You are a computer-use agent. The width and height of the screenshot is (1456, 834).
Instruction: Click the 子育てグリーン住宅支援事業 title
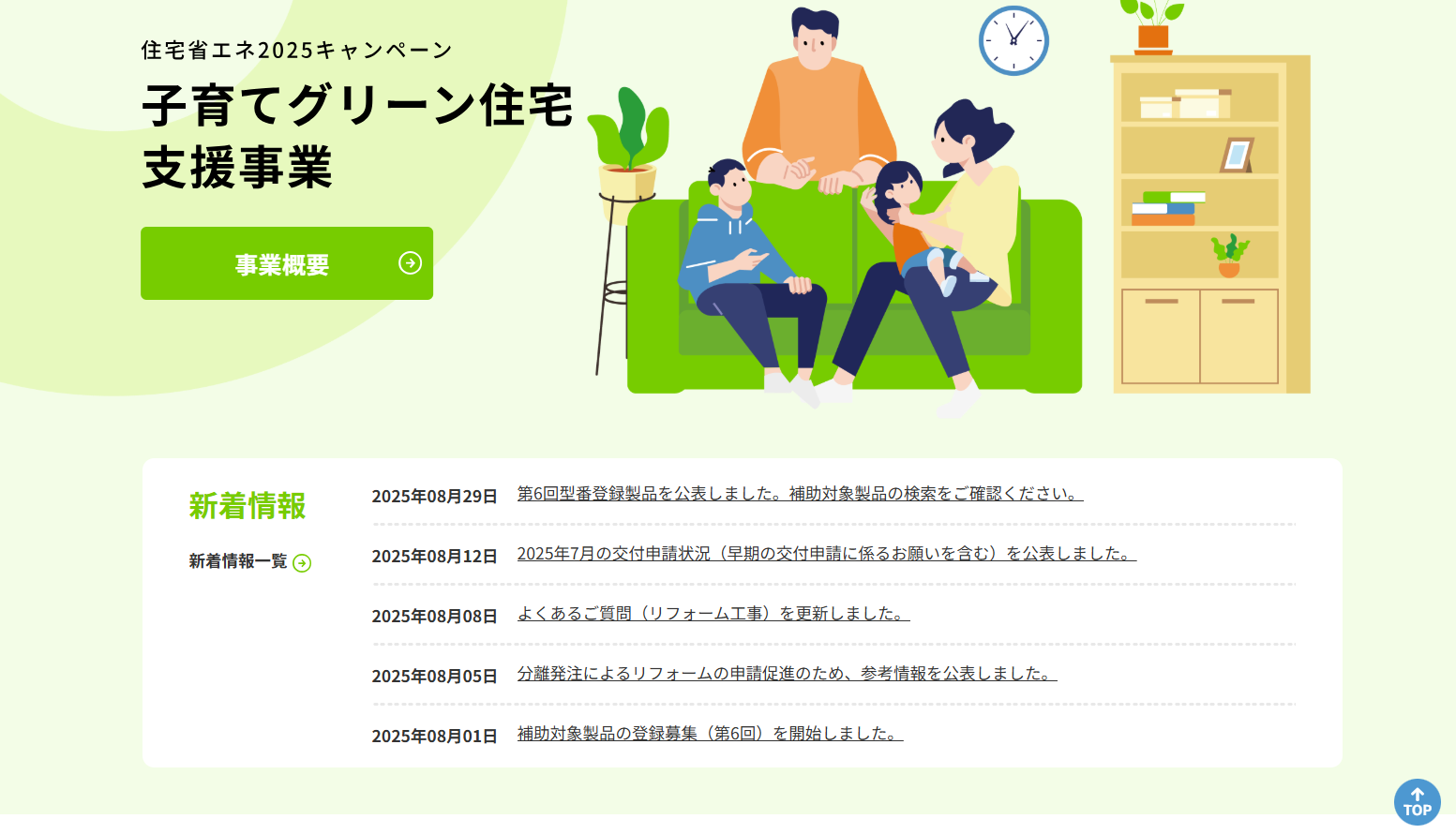tap(357, 136)
